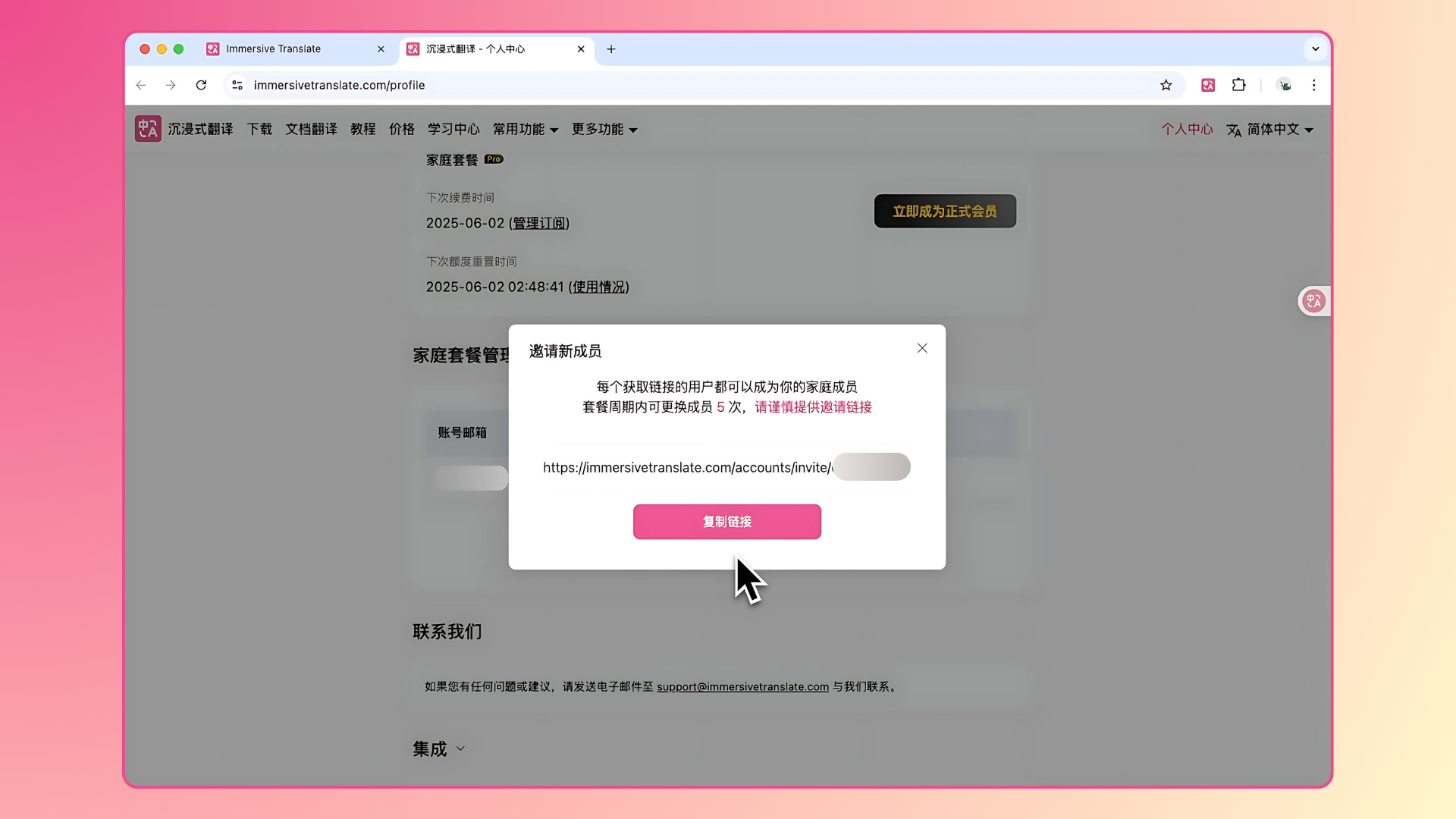This screenshot has width=1456, height=819.
Task: Open the 下载 nav item
Action: [x=259, y=129]
